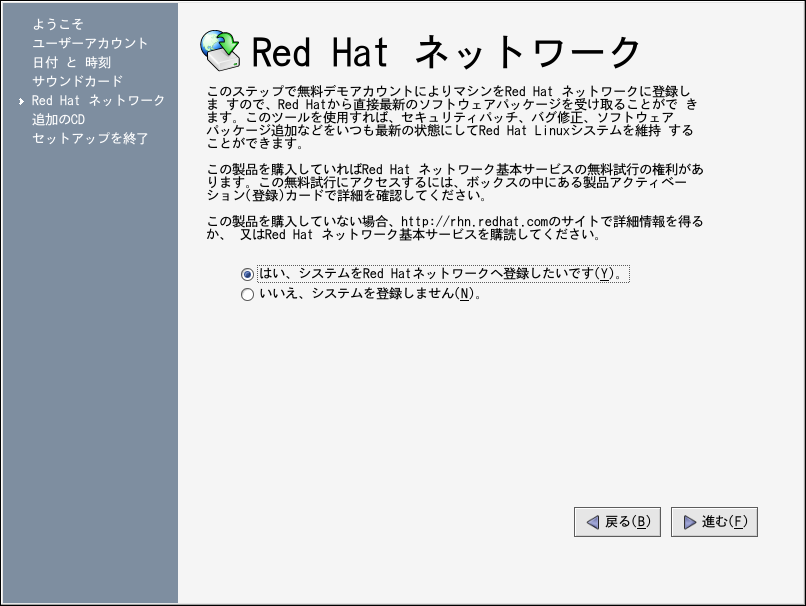
Task: Select はい radio to register the system
Action: [247, 274]
